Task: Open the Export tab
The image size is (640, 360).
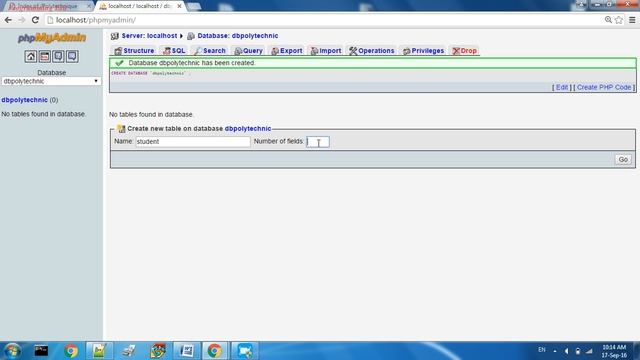Action: pyautogui.click(x=287, y=51)
